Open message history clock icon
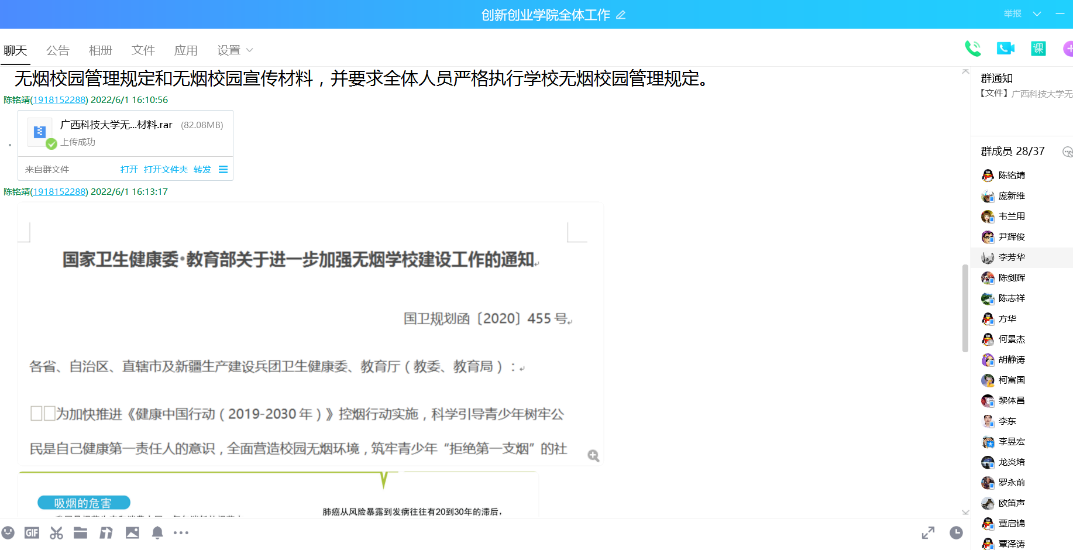Screen dimensions: 1073x550 (956, 533)
